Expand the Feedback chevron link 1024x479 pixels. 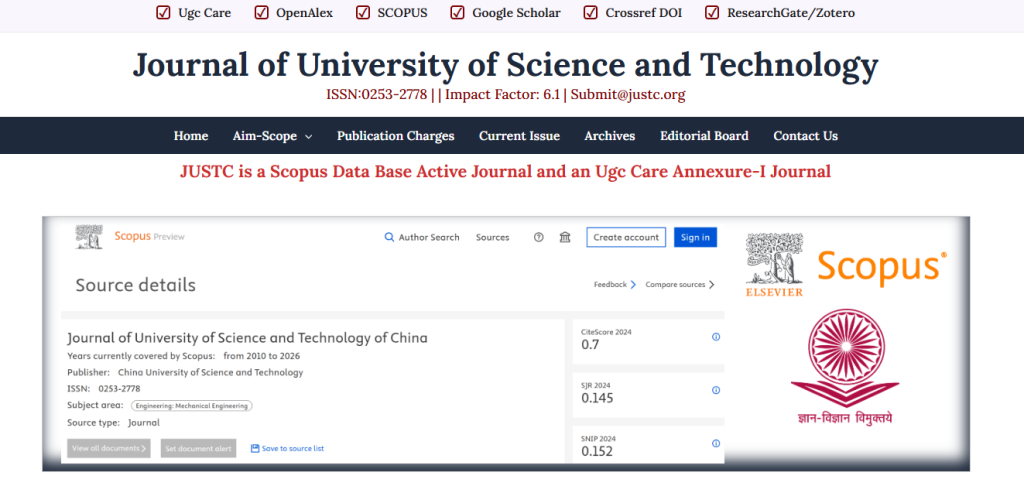(615, 284)
